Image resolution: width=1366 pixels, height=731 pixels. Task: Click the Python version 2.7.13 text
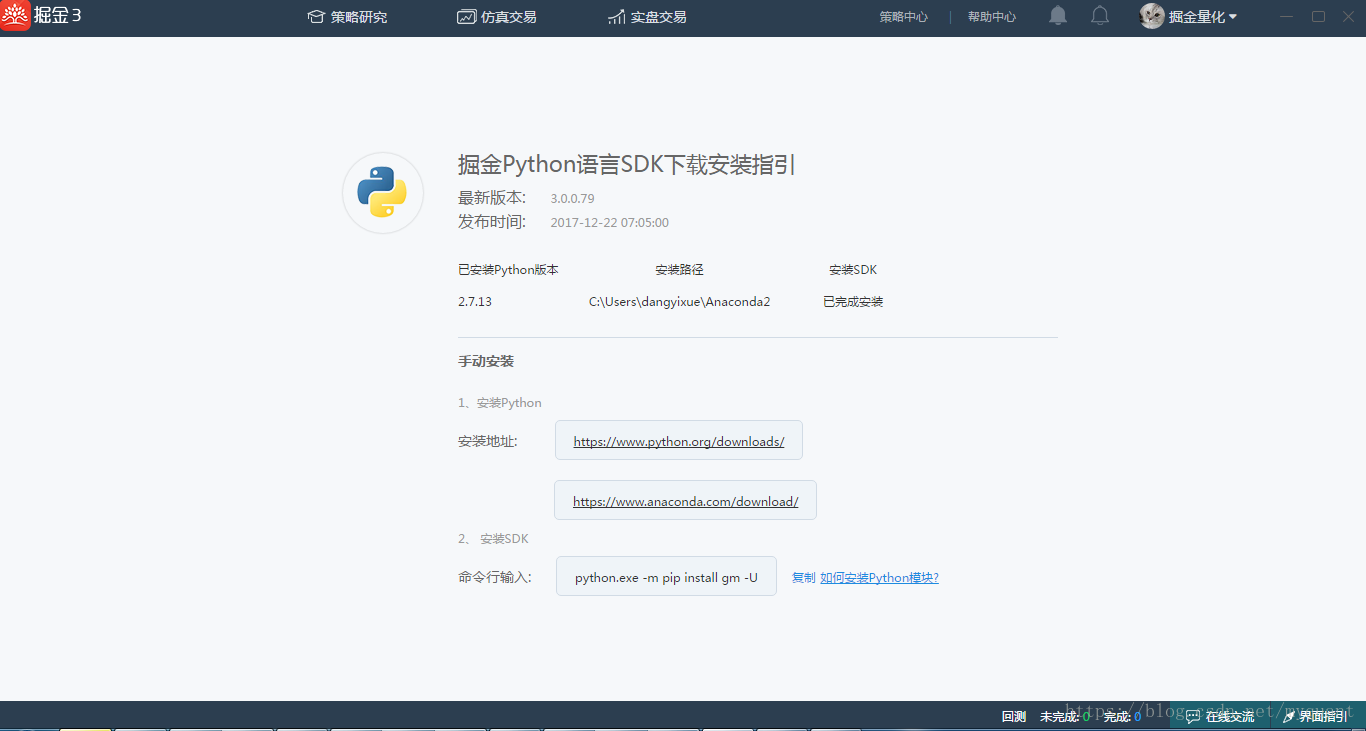tap(475, 301)
